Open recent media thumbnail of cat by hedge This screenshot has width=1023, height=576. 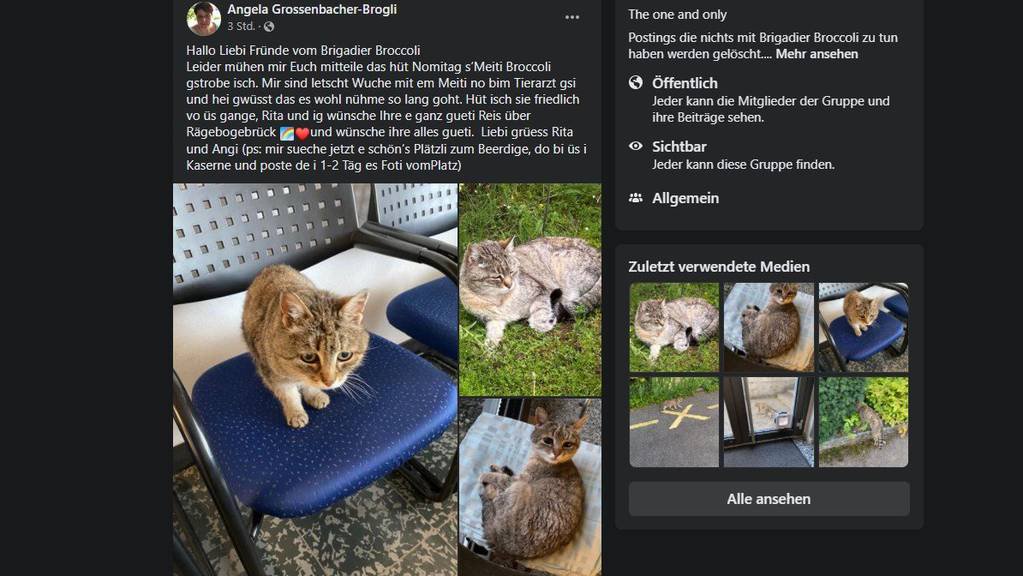coord(863,422)
